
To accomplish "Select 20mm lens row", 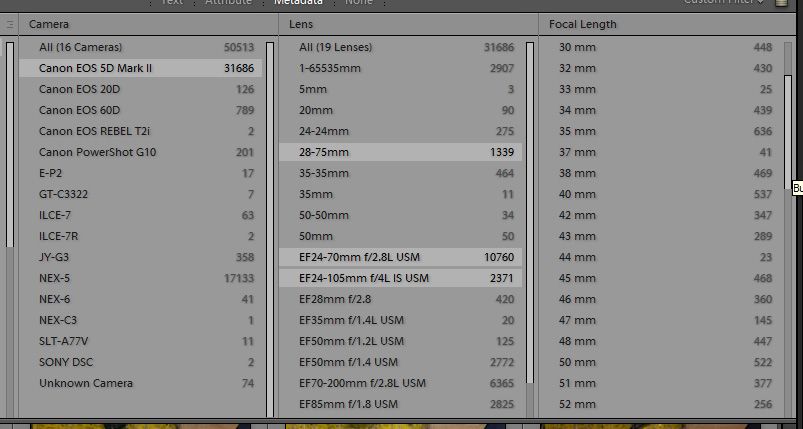I will coord(400,110).
